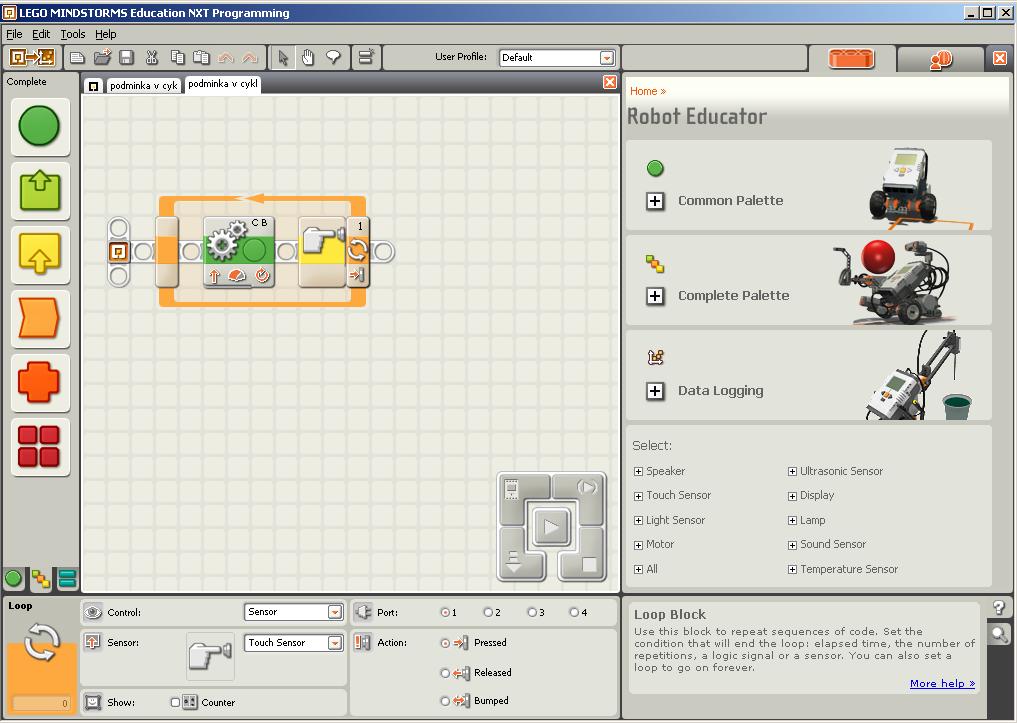Screen dimensions: 1017x723
Task: Select the Comment speech bubble tool
Action: point(333,58)
